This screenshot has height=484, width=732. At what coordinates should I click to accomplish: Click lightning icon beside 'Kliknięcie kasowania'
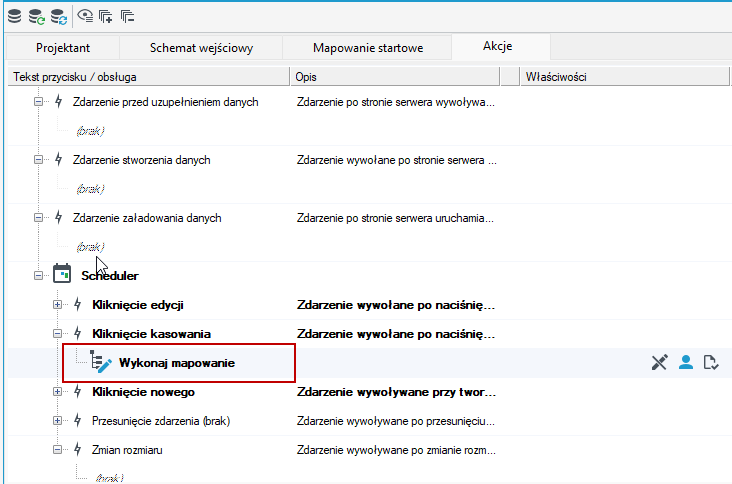[77, 333]
